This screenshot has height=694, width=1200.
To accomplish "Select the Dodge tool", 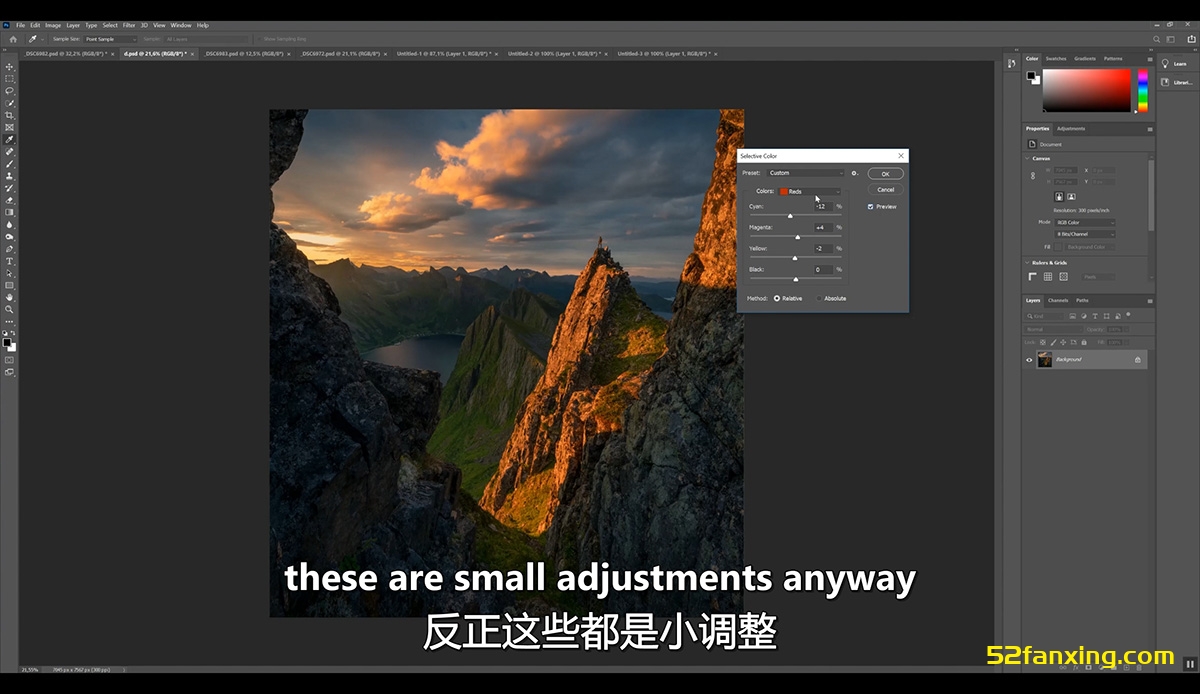I will pos(10,236).
